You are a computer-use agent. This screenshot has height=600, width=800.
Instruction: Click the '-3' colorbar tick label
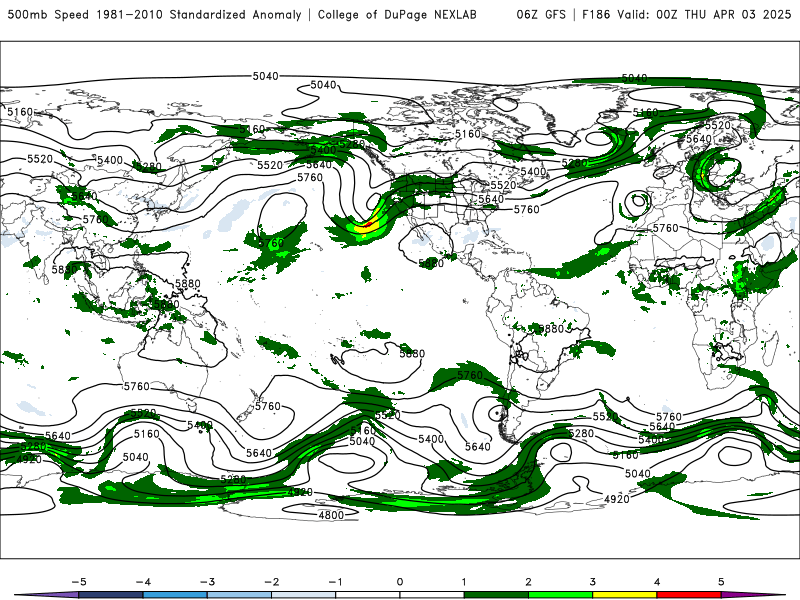[207, 582]
